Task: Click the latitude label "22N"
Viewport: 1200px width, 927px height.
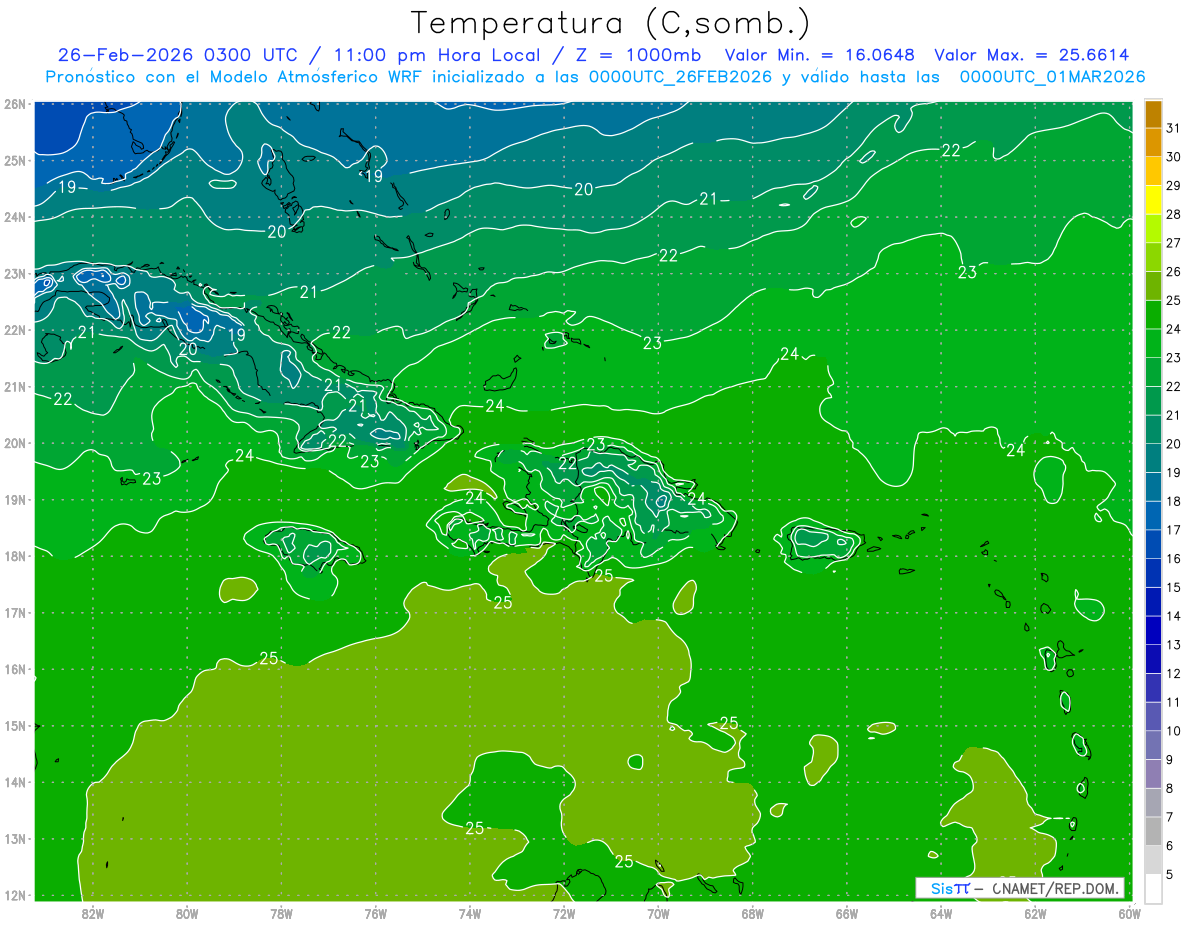Action: point(14,330)
